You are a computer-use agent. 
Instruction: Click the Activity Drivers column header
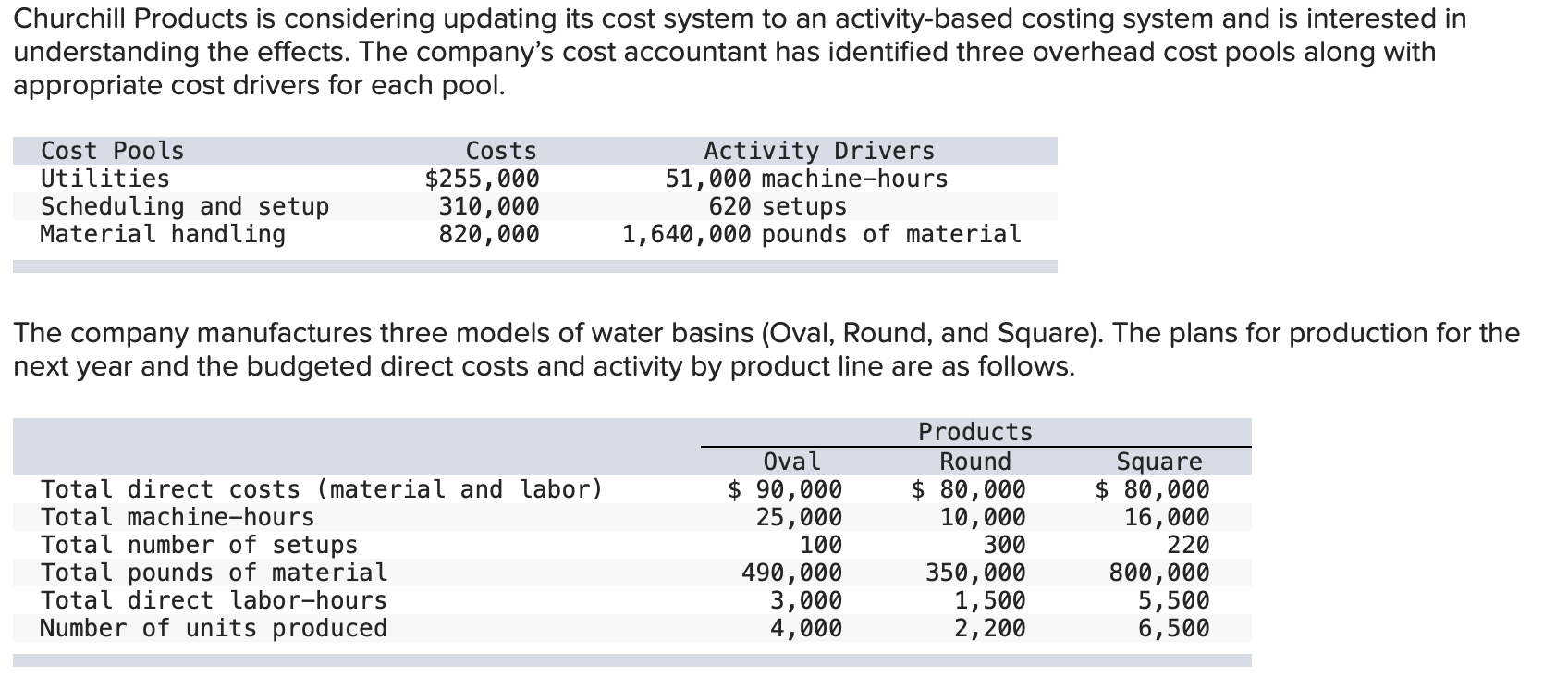(820, 151)
